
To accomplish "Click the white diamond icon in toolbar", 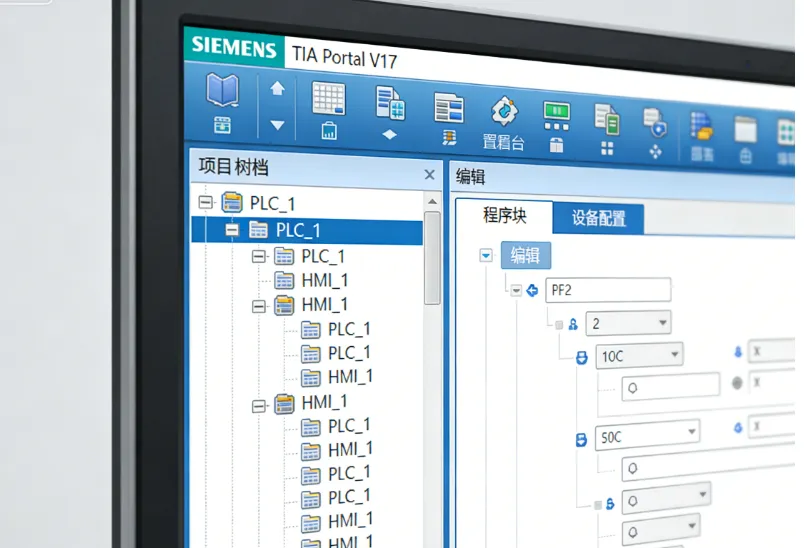I will pyautogui.click(x=390, y=135).
